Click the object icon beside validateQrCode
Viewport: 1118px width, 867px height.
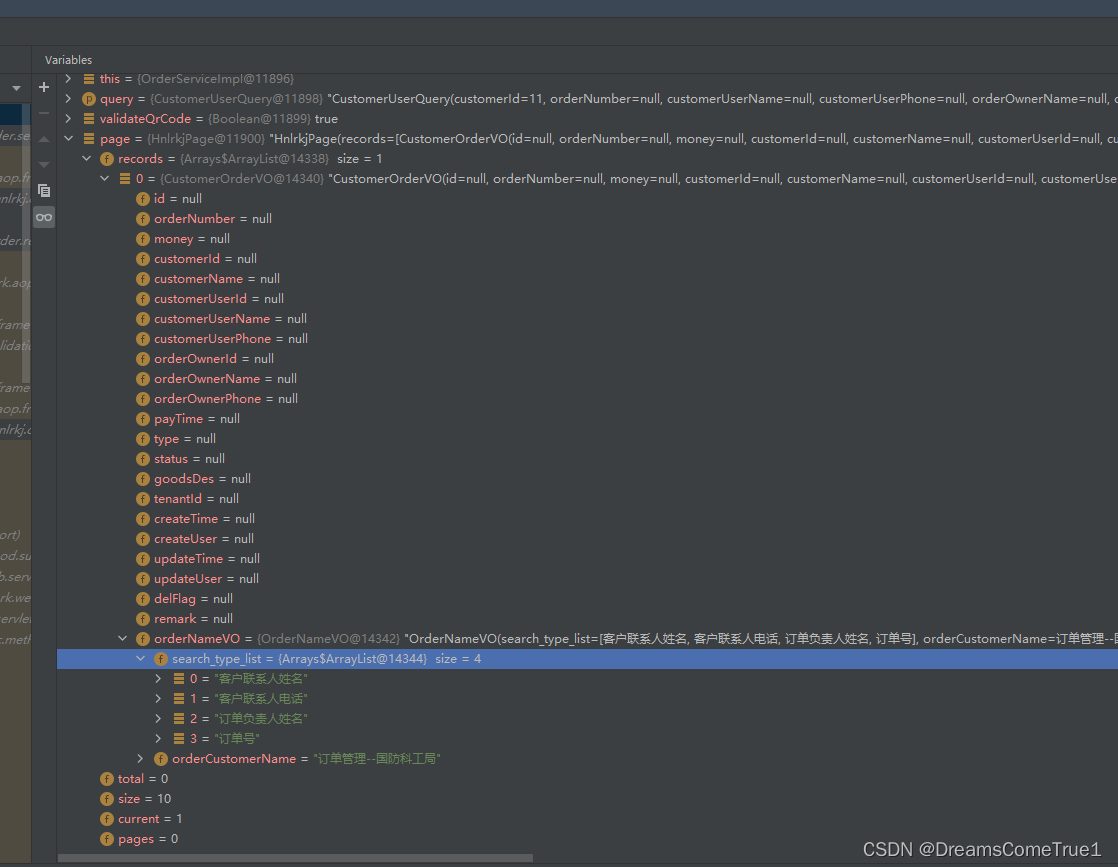[89, 119]
